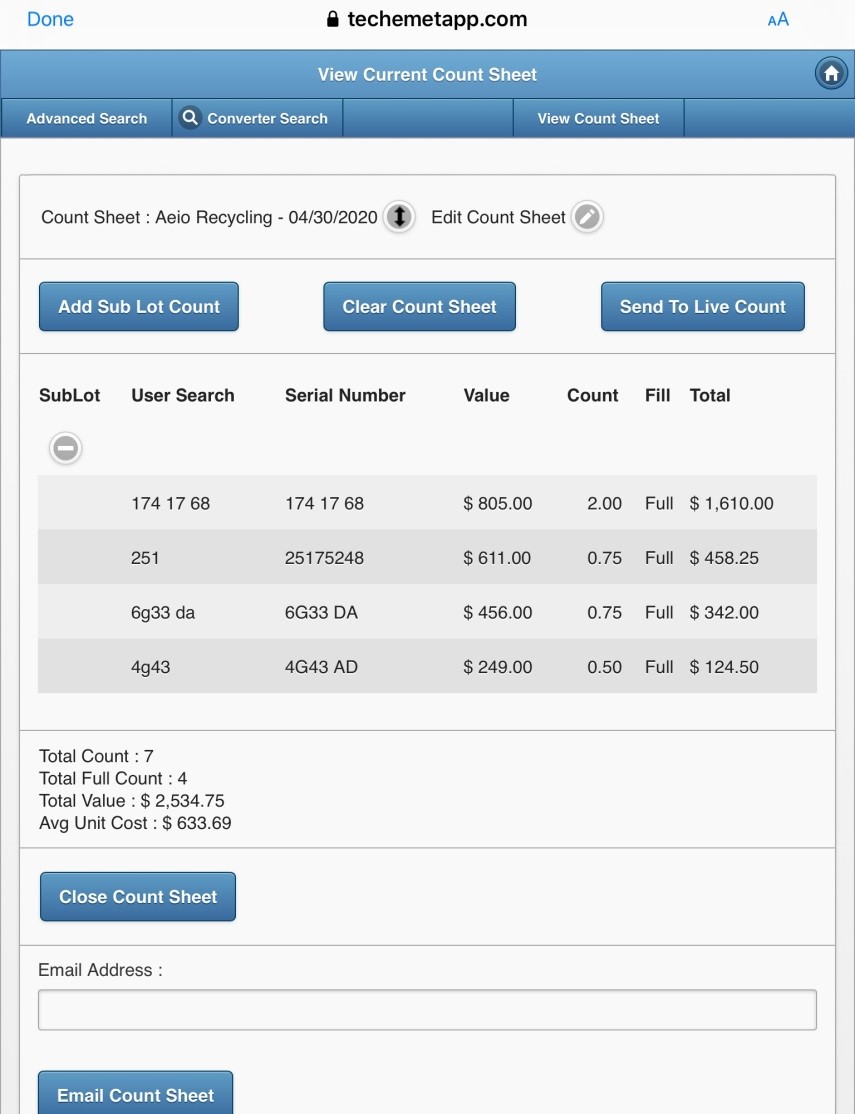Collapse sublot with the minus icon

click(x=66, y=448)
